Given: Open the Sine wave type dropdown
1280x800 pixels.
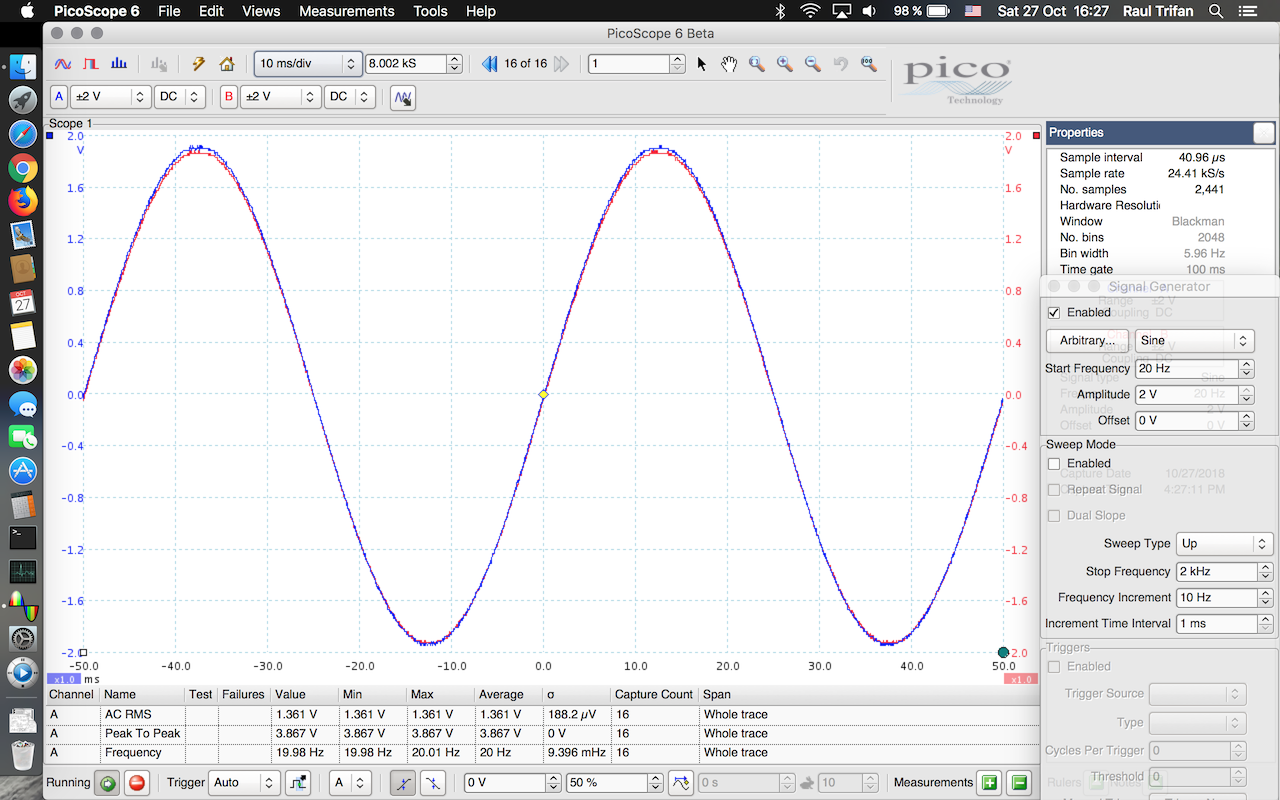Looking at the screenshot, I should click(1194, 341).
